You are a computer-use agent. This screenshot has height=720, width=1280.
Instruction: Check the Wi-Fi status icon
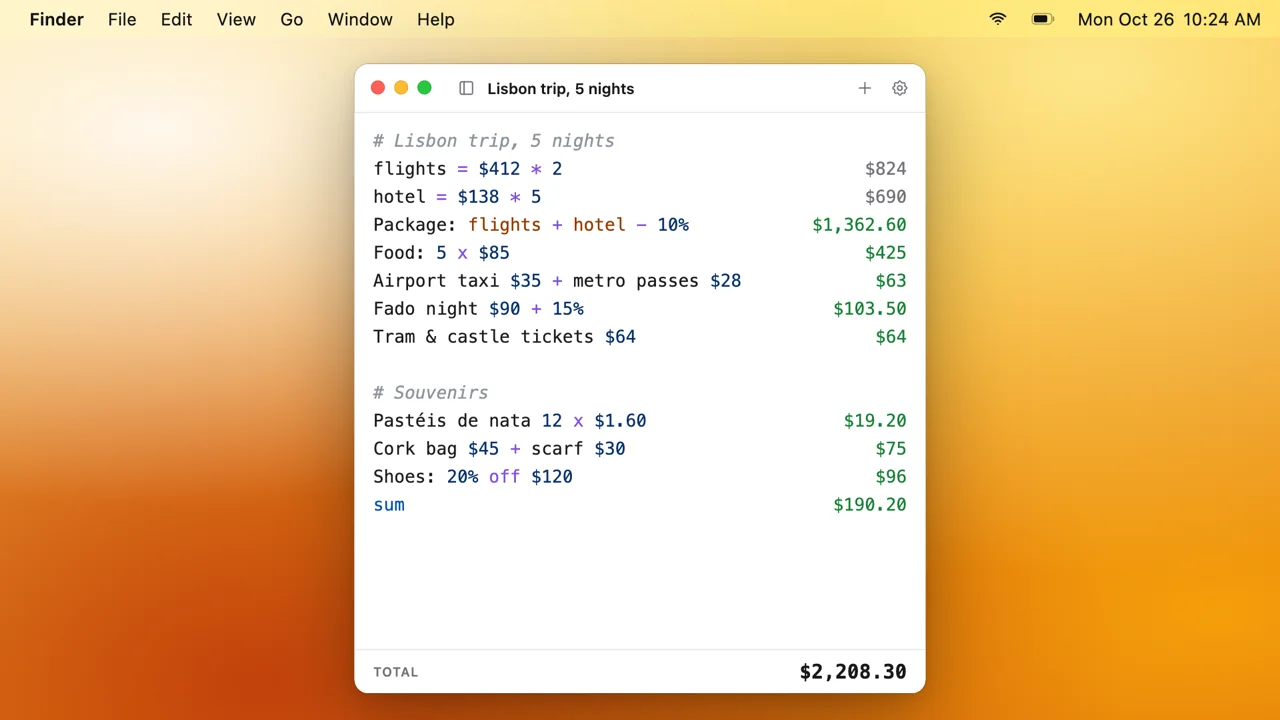pos(998,19)
